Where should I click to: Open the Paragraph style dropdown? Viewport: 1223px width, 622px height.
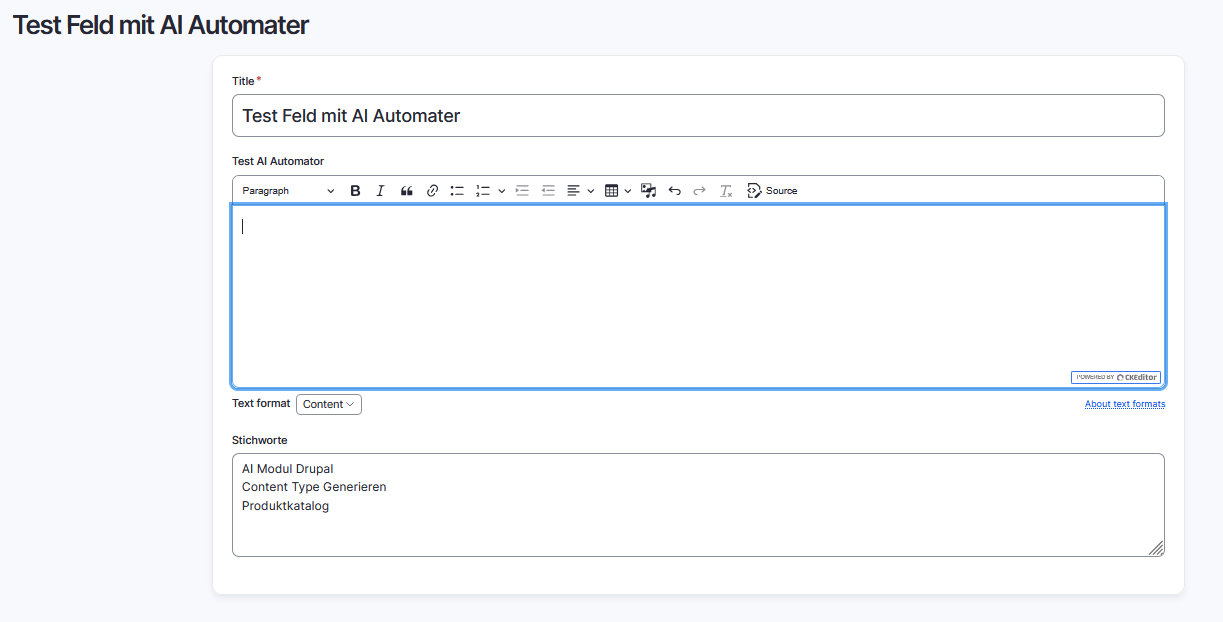pos(287,190)
